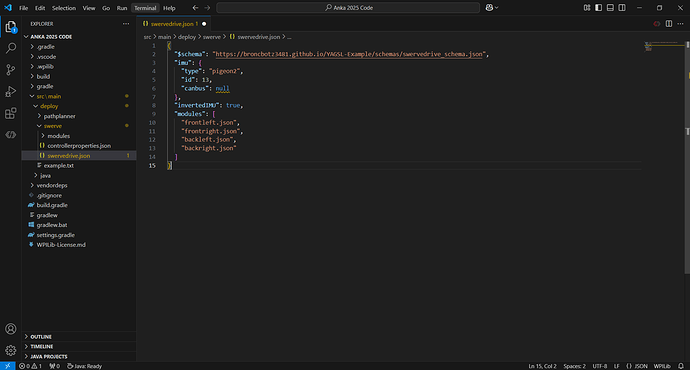Open Explorer Views and More Actions ellipsis
The image size is (690, 370).
[x=126, y=24]
